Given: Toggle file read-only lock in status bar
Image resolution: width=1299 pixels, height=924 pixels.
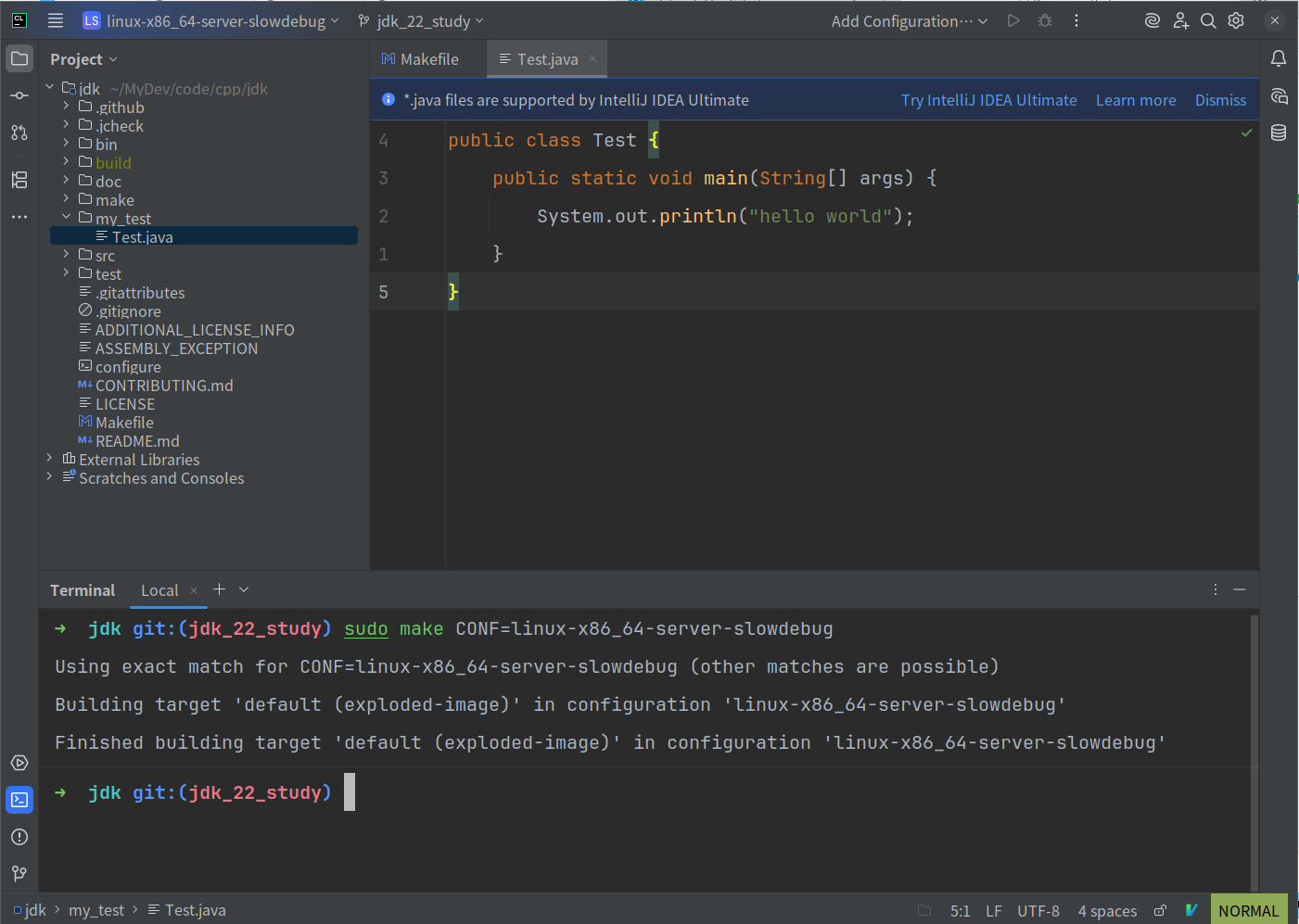Looking at the screenshot, I should click(x=1160, y=911).
